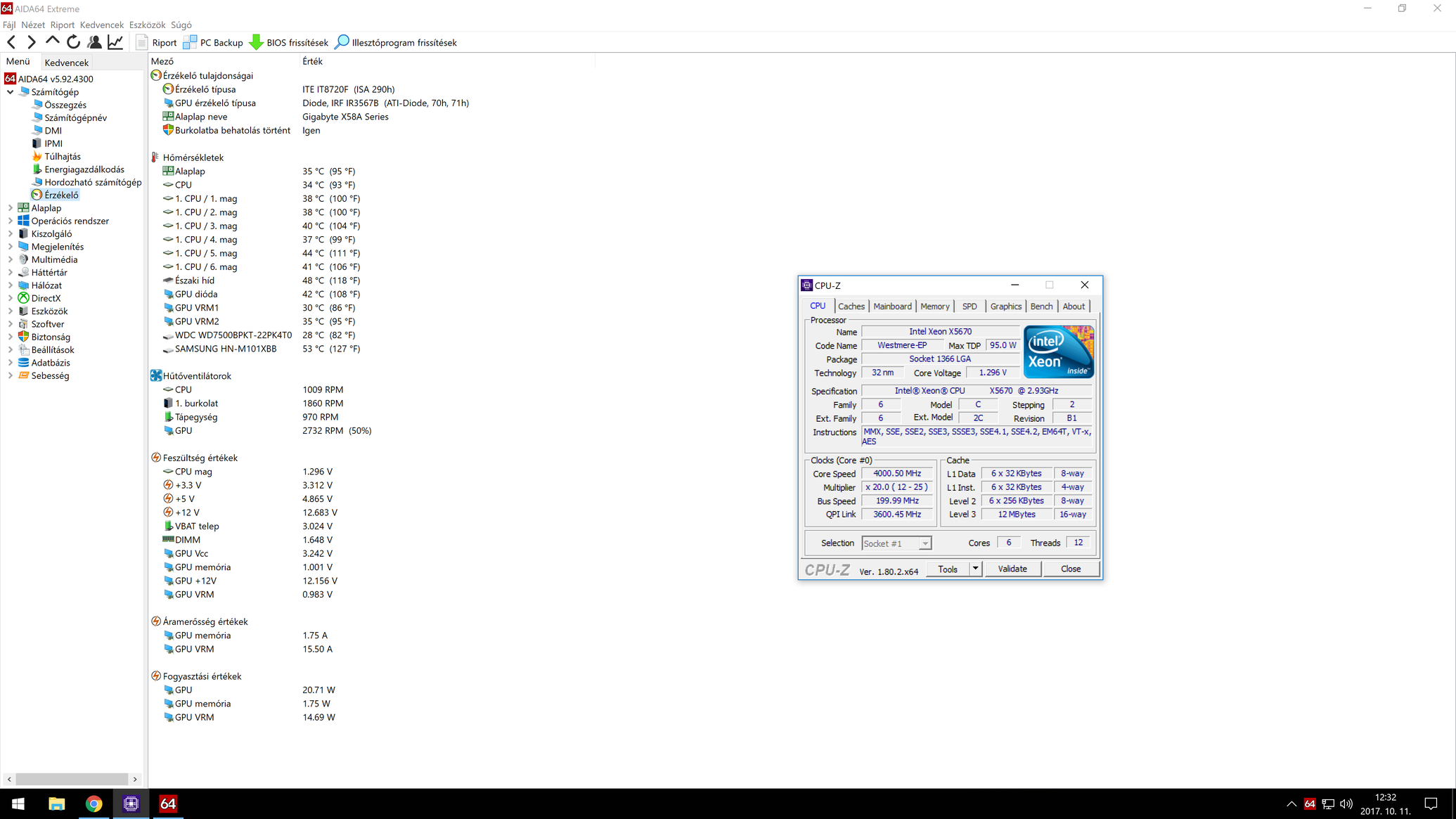Switch to Graphics tab in CPU-Z

click(x=1005, y=307)
